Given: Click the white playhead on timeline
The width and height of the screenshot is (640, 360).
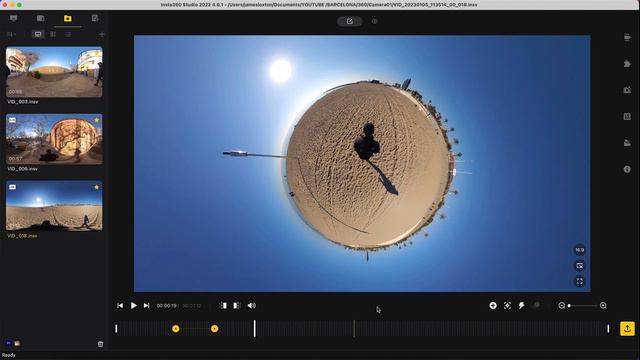Looking at the screenshot, I should [x=255, y=329].
